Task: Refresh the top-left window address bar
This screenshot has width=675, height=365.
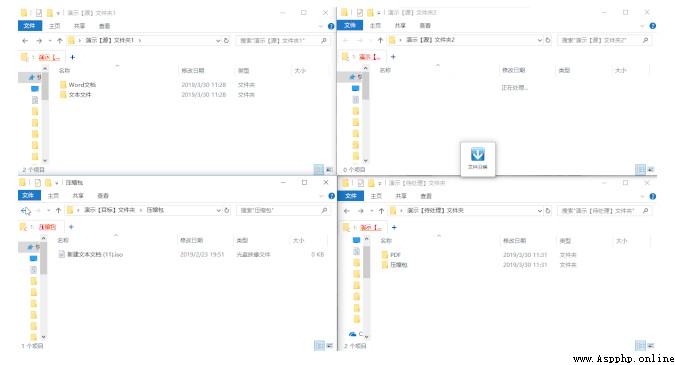Action: 226,40
